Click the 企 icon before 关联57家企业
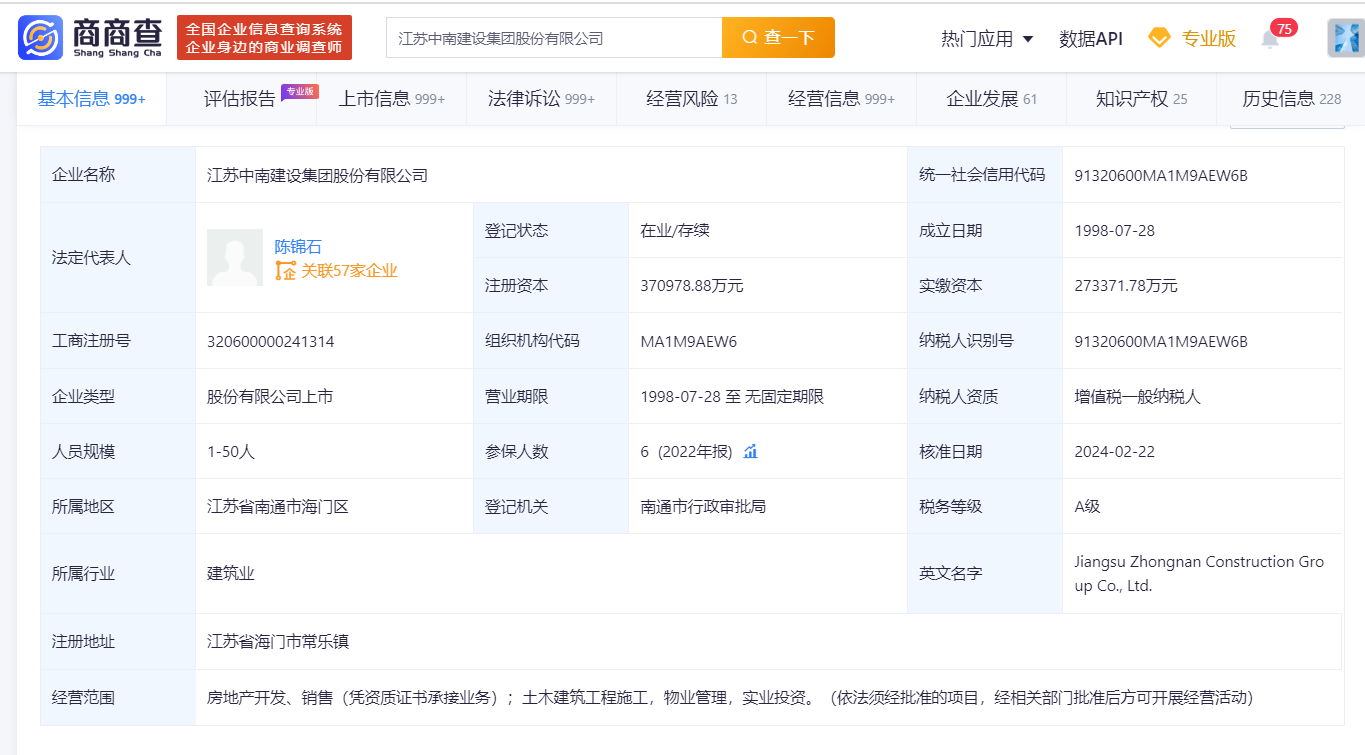Viewport: 1365px width, 755px height. pos(286,270)
